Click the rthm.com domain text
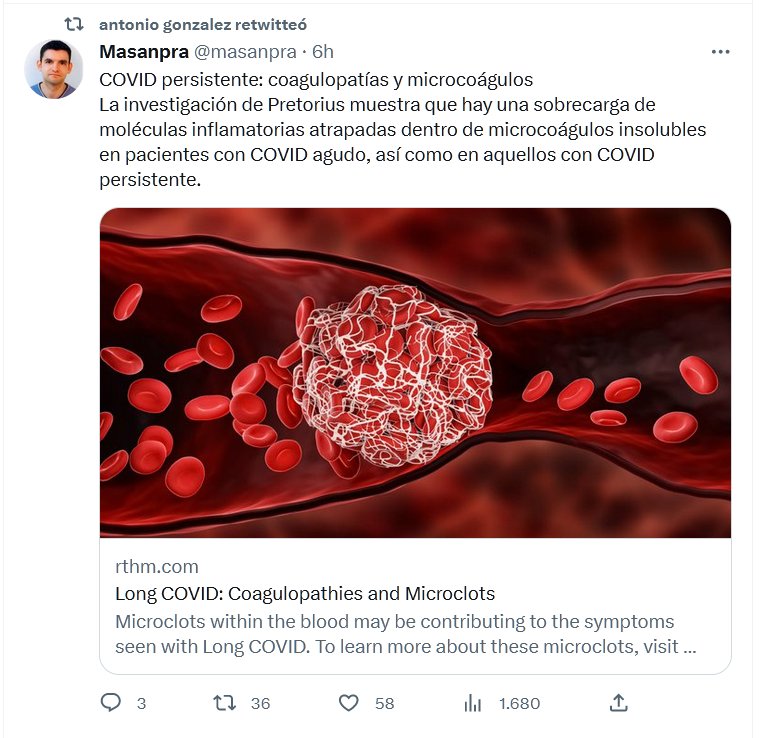Screen dimensions: 764x738 point(156,567)
